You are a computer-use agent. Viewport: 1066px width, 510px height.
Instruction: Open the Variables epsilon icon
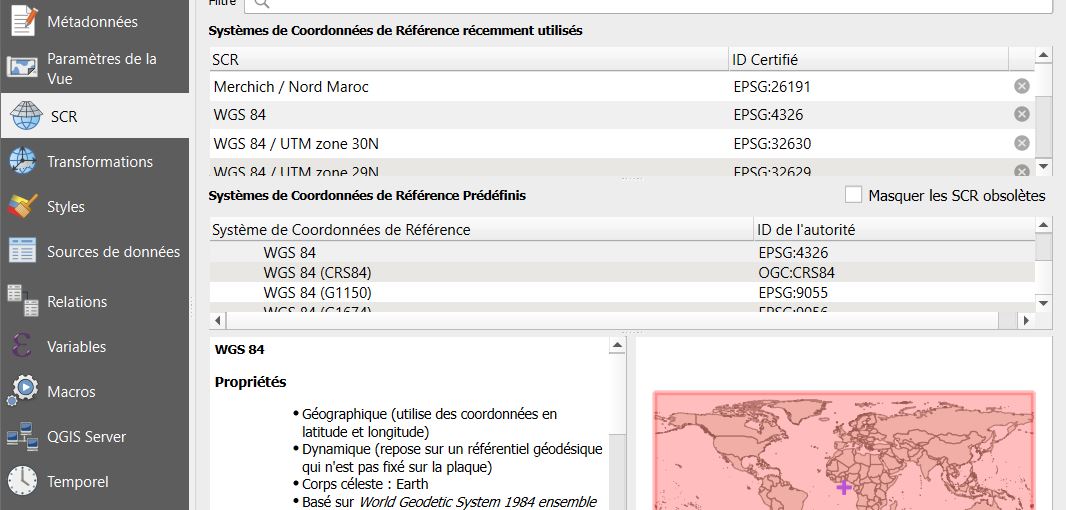click(x=22, y=347)
